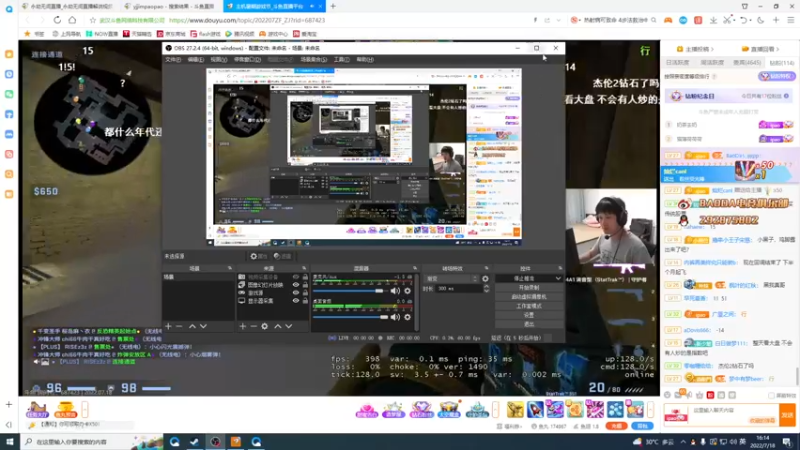
Task: Open the 视图(V) menu in OBS
Action: 219,59
